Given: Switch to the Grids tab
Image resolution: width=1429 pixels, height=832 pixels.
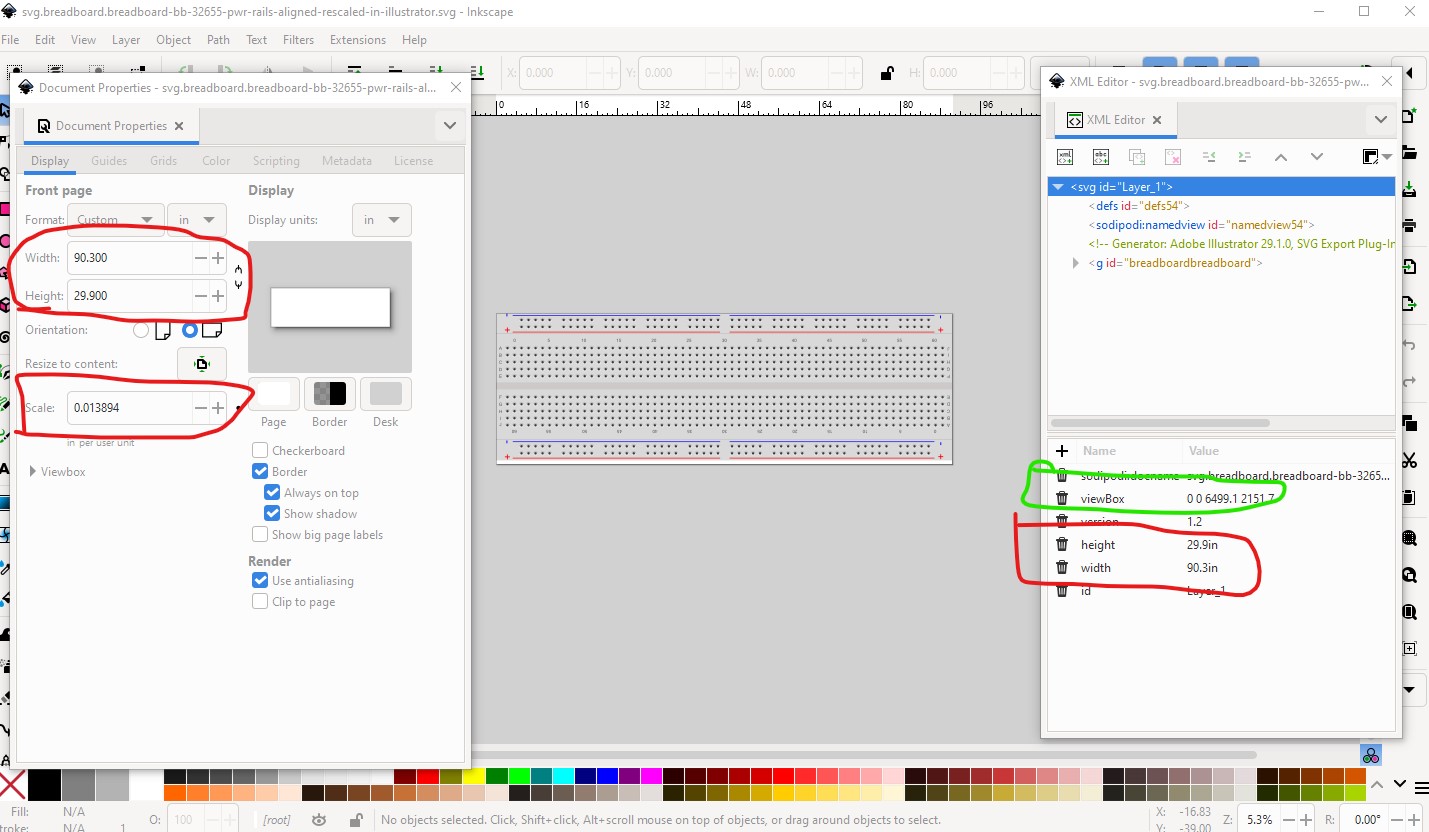Looking at the screenshot, I should pyautogui.click(x=163, y=161).
